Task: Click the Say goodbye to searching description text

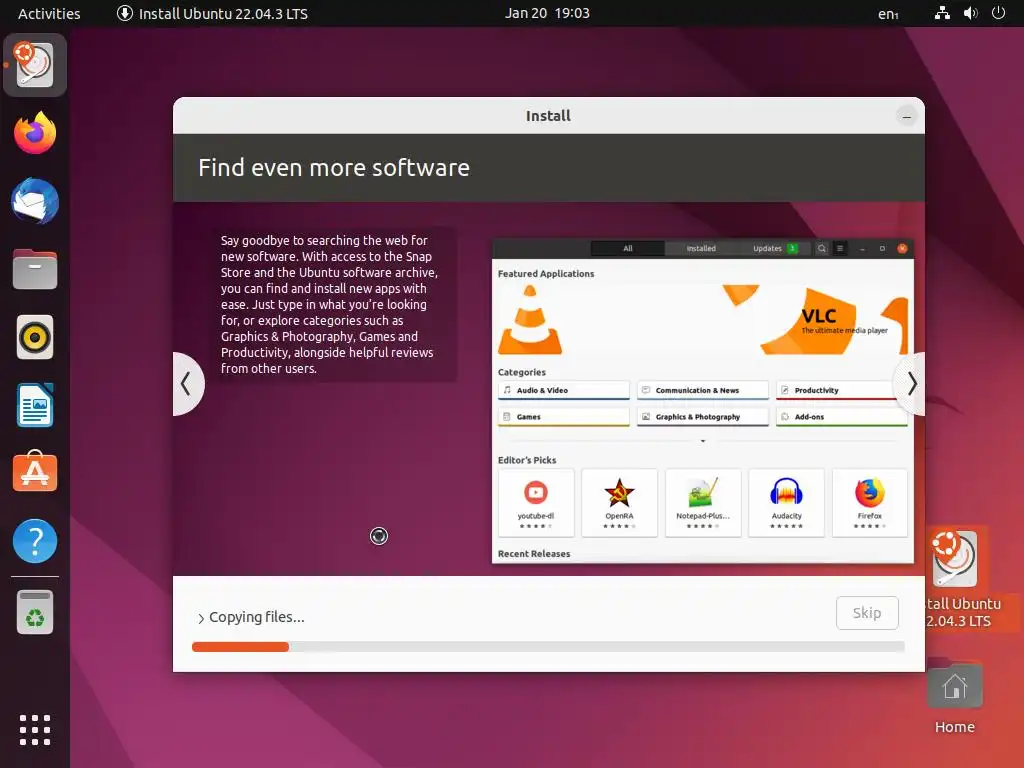Action: tap(329, 304)
